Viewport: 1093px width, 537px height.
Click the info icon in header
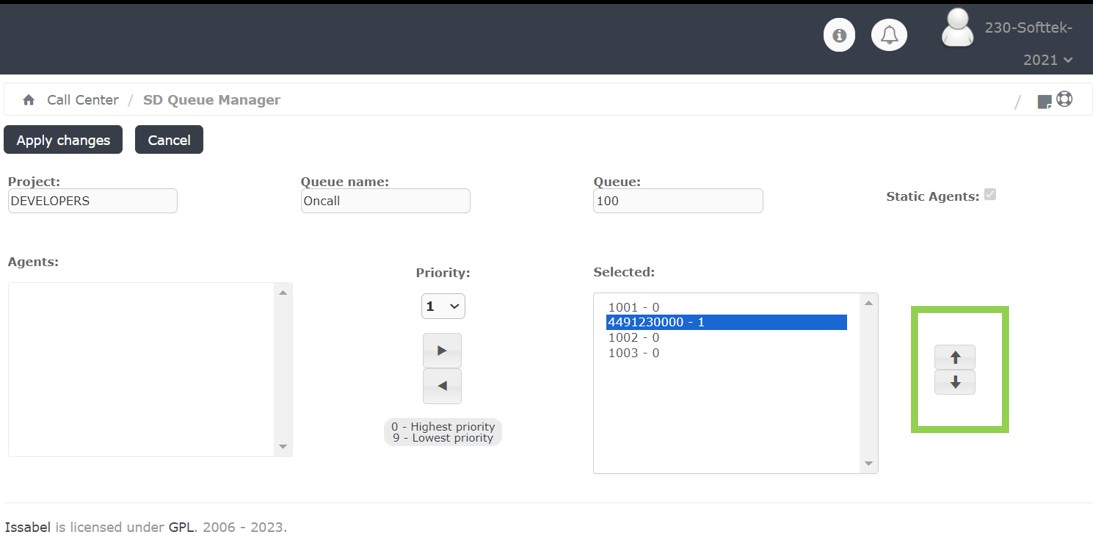pos(839,36)
